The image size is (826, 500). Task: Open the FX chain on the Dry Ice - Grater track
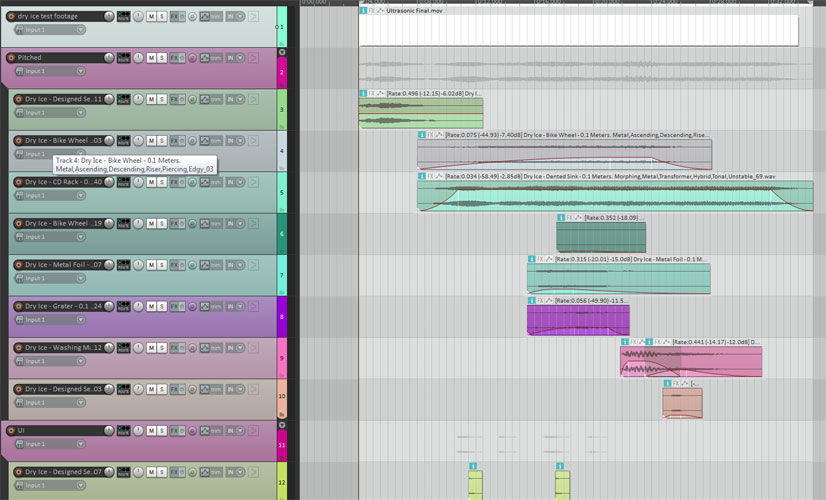(x=174, y=306)
